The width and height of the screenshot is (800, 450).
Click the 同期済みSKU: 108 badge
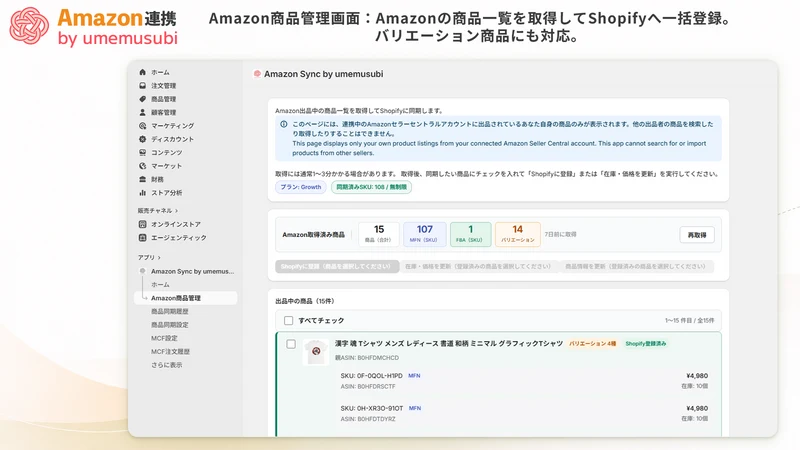pos(371,187)
